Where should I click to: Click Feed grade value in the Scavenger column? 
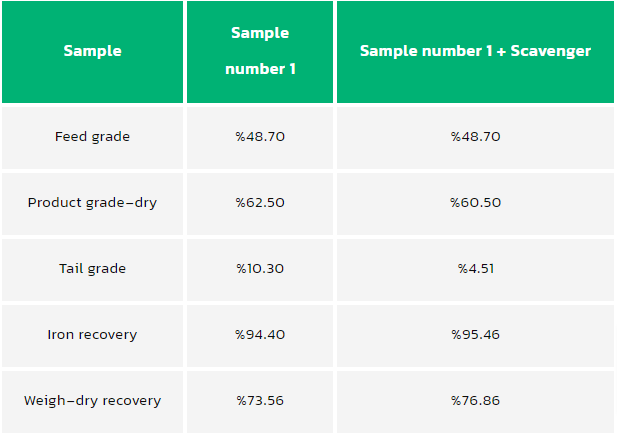(475, 136)
